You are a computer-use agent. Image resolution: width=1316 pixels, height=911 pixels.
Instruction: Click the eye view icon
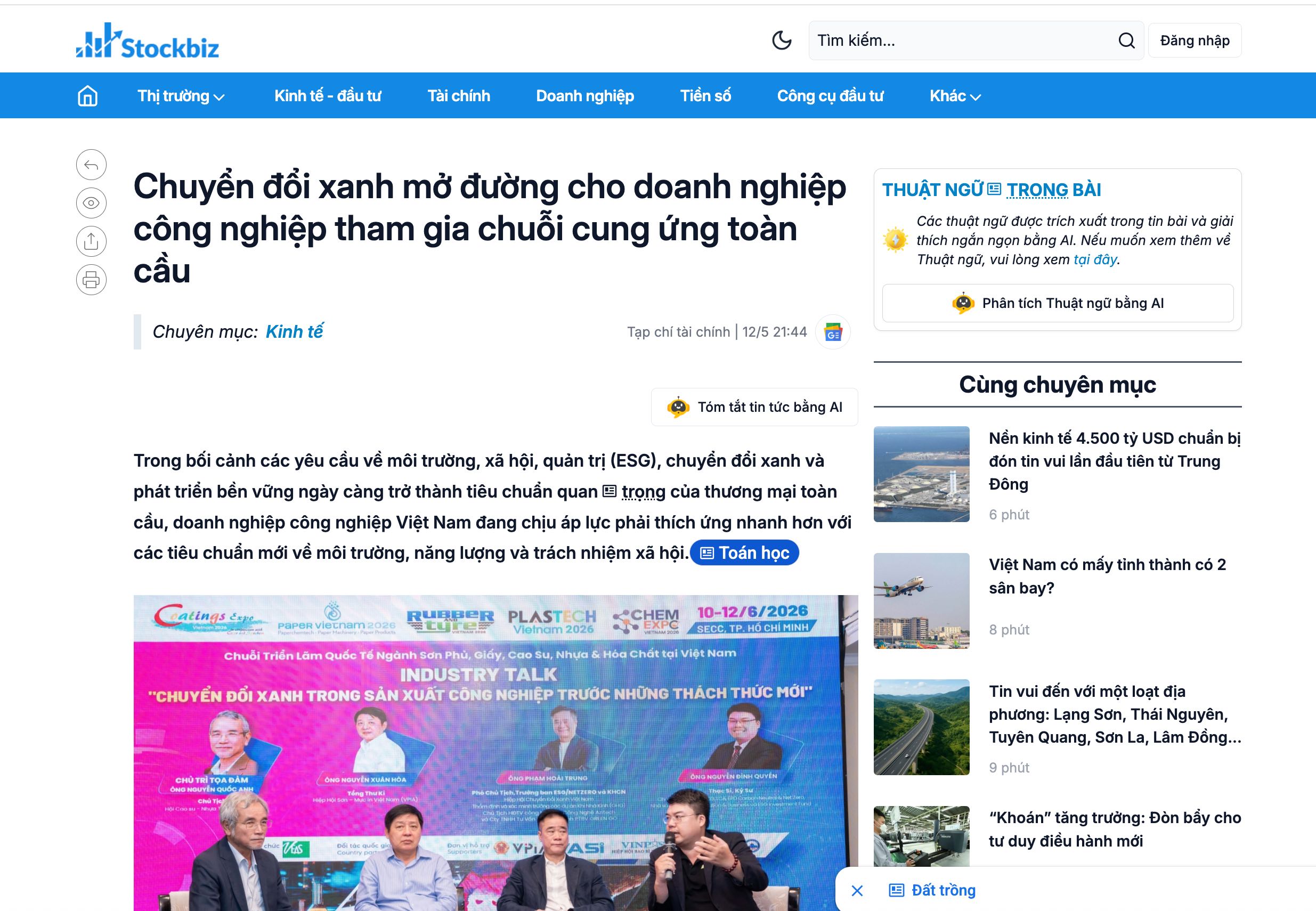coord(91,203)
